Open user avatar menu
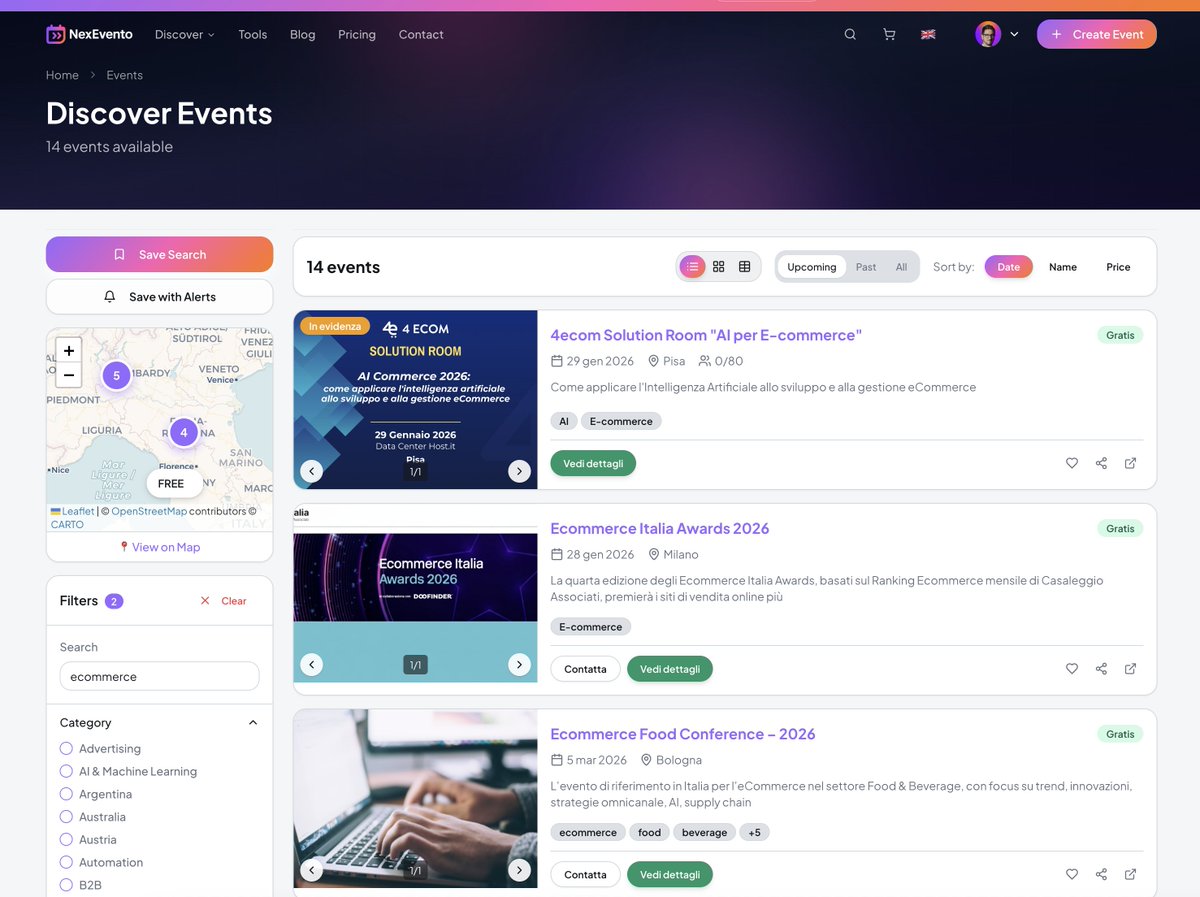The image size is (1200, 897). click(988, 34)
